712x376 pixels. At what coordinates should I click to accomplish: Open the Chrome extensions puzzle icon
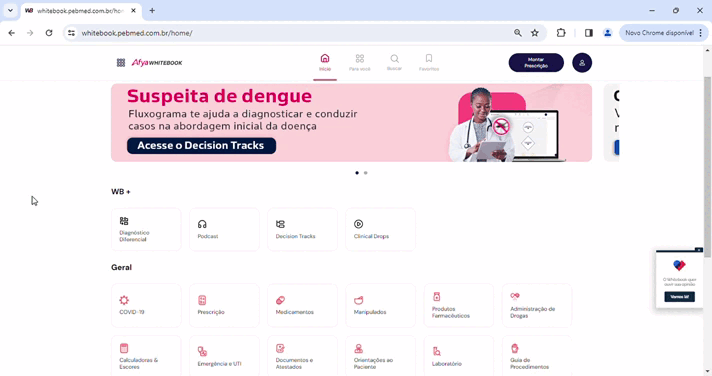(x=561, y=33)
